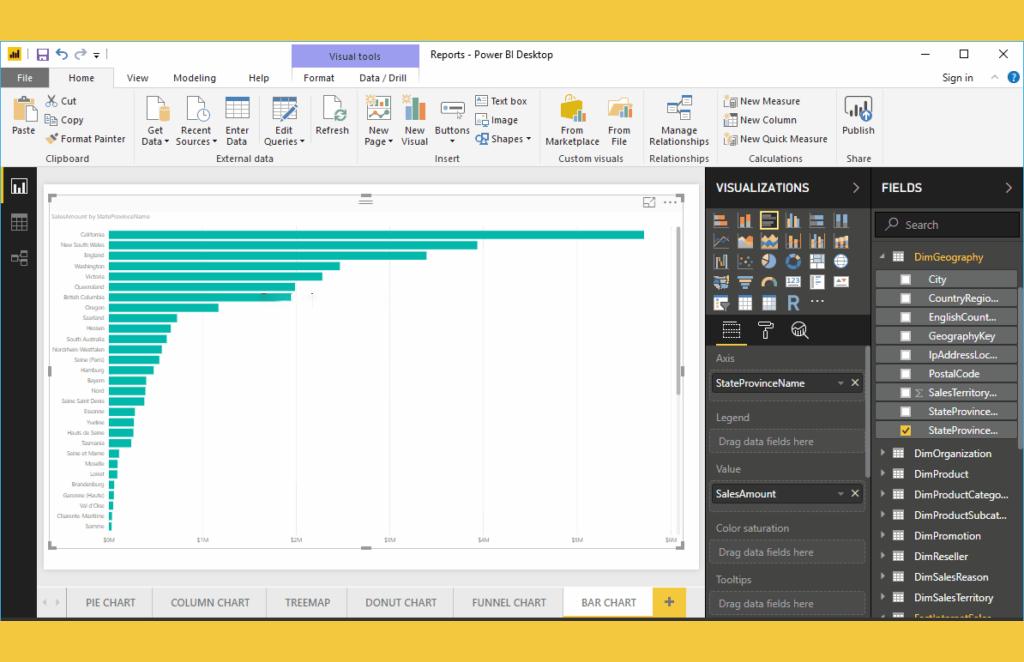Choose the R script visual
This screenshot has height=662, width=1024.
793,303
